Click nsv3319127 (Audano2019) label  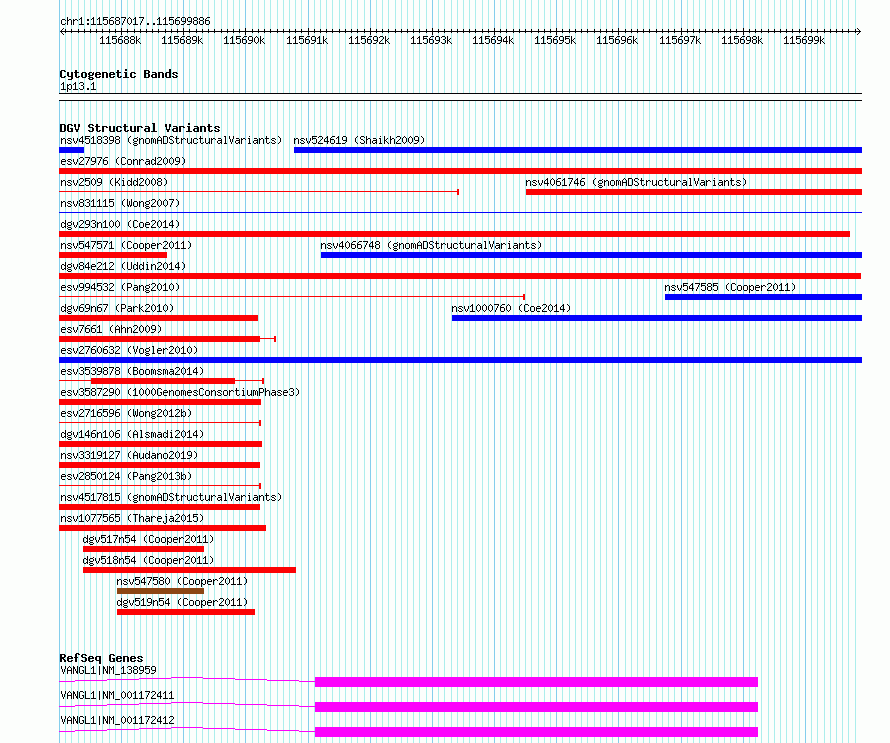(x=129, y=455)
